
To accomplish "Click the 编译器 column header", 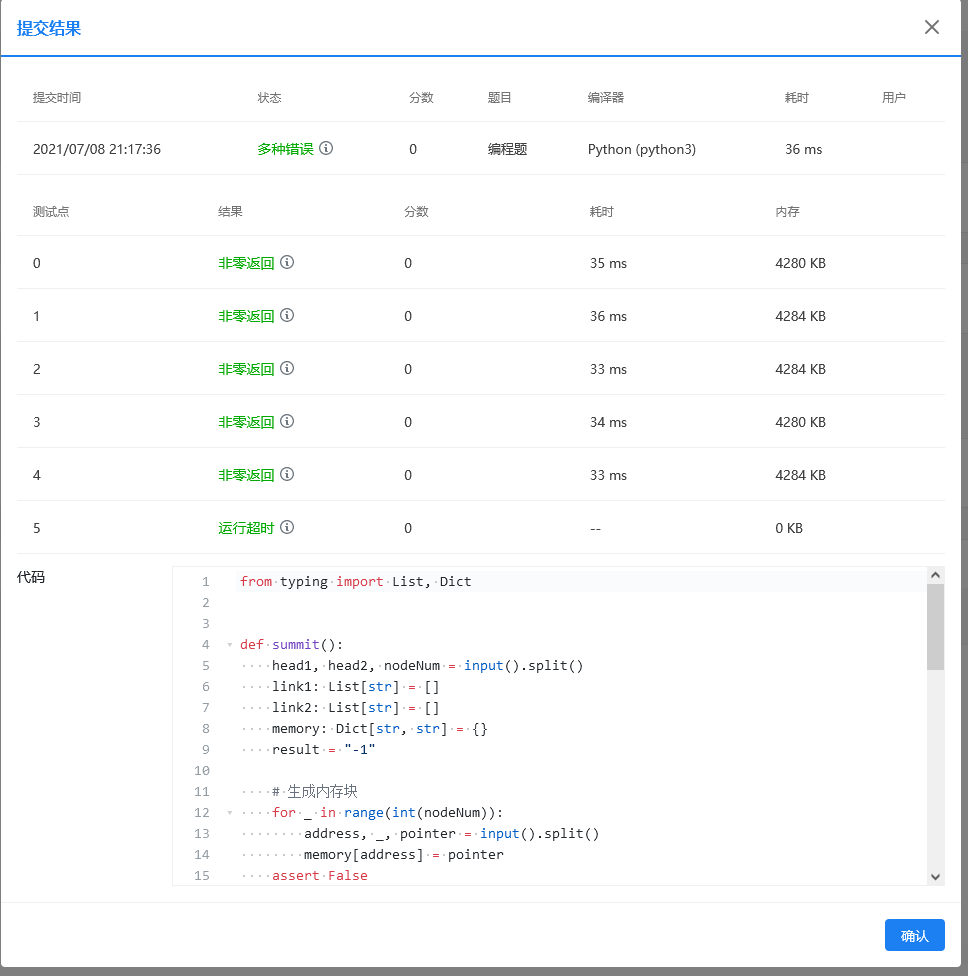I will pyautogui.click(x=606, y=97).
